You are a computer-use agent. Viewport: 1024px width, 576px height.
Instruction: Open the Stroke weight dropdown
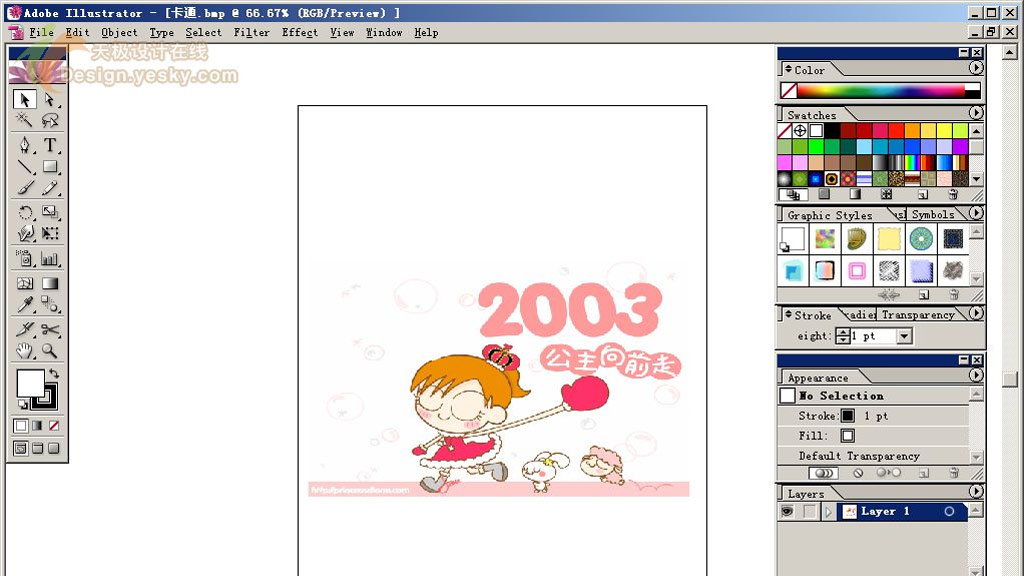tap(904, 336)
